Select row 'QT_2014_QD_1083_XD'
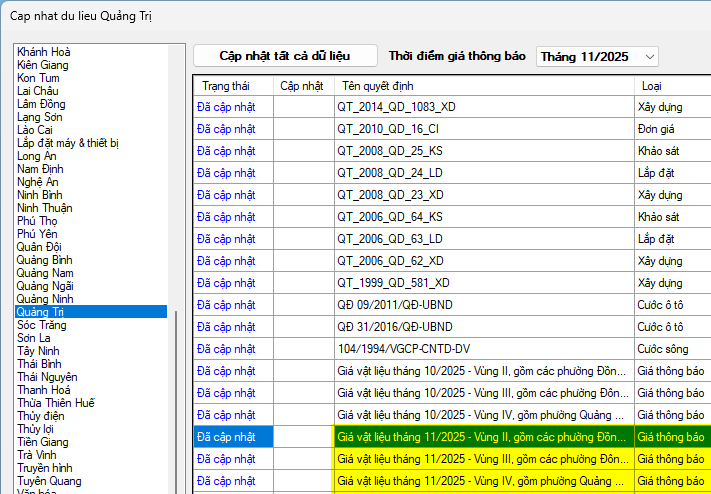The height and width of the screenshot is (494, 711). click(396, 106)
